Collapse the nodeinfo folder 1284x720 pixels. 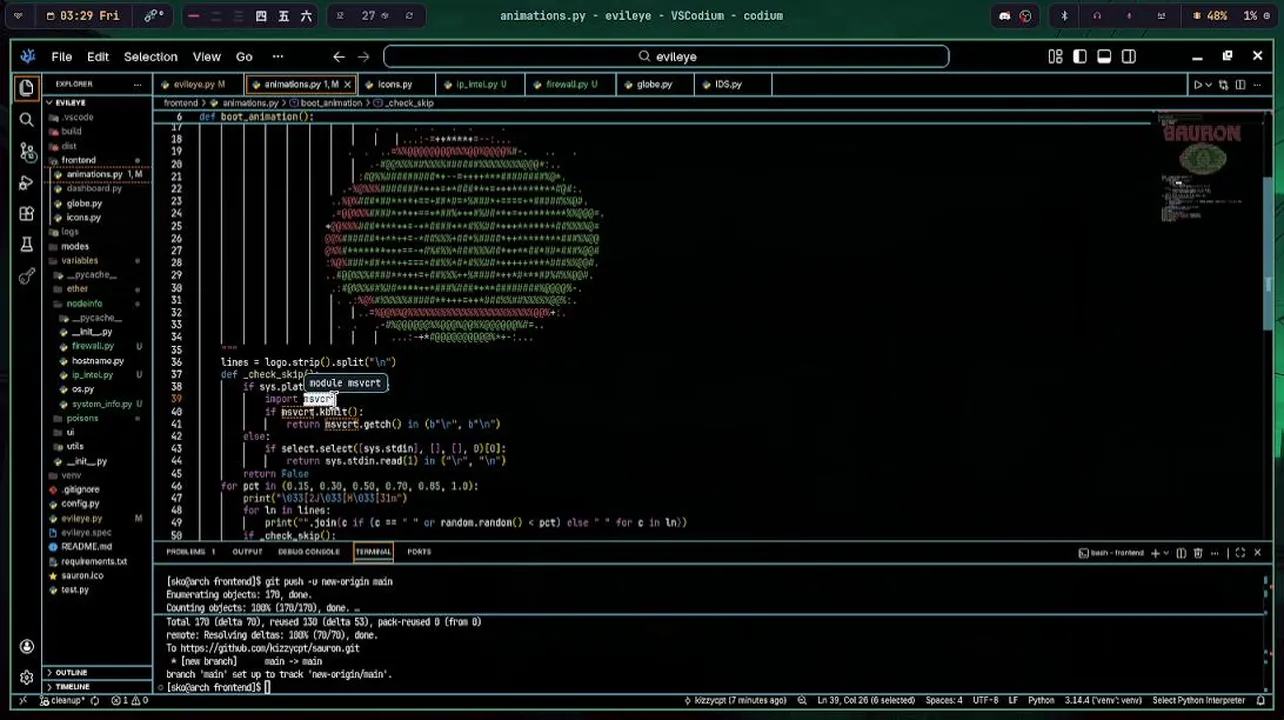tap(83, 304)
